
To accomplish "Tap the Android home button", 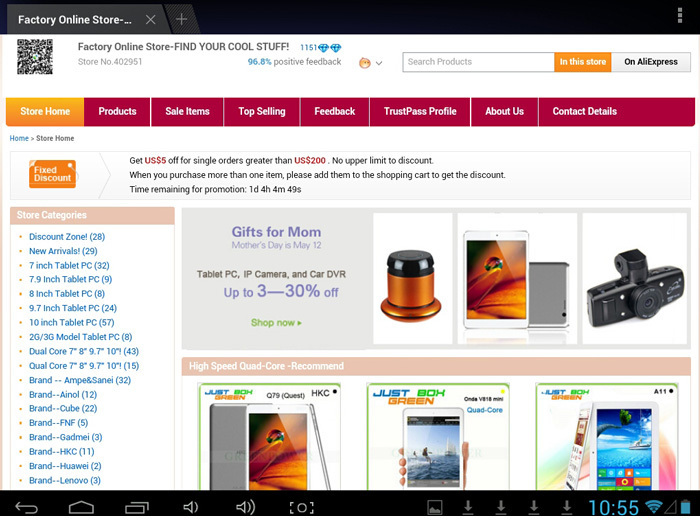I will tap(81, 507).
